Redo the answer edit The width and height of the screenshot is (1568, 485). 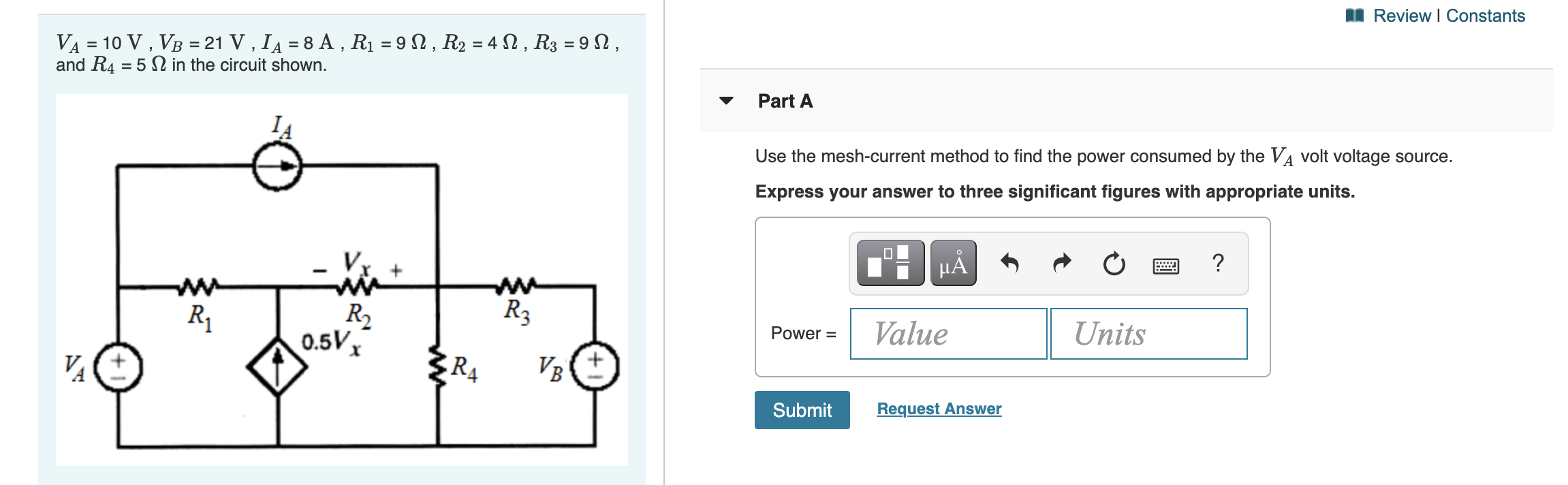pyautogui.click(x=1061, y=264)
